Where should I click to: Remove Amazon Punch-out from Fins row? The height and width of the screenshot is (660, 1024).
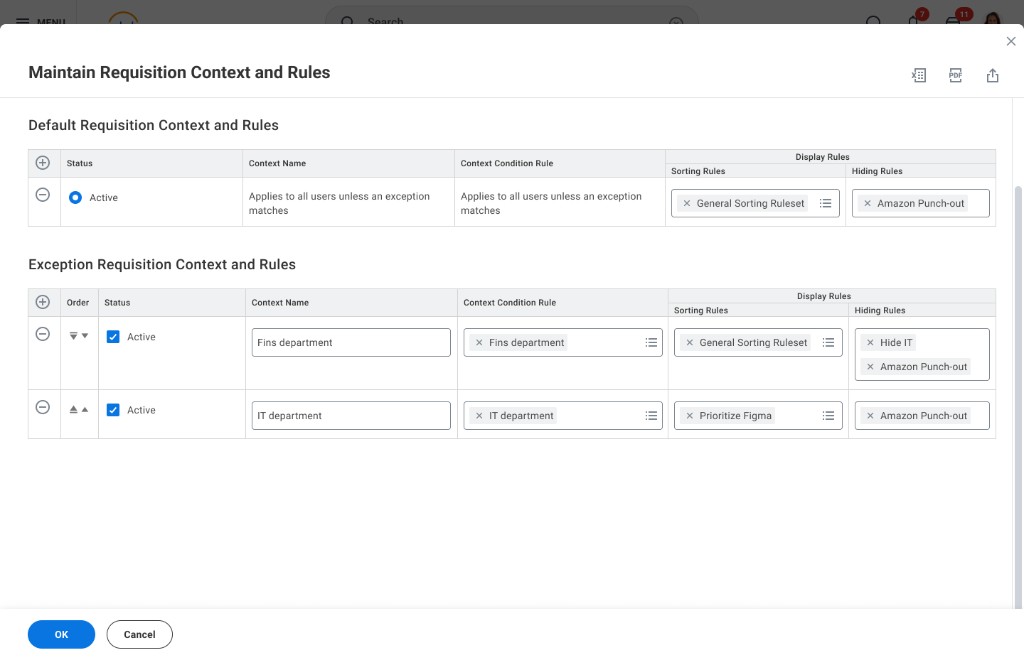(870, 366)
